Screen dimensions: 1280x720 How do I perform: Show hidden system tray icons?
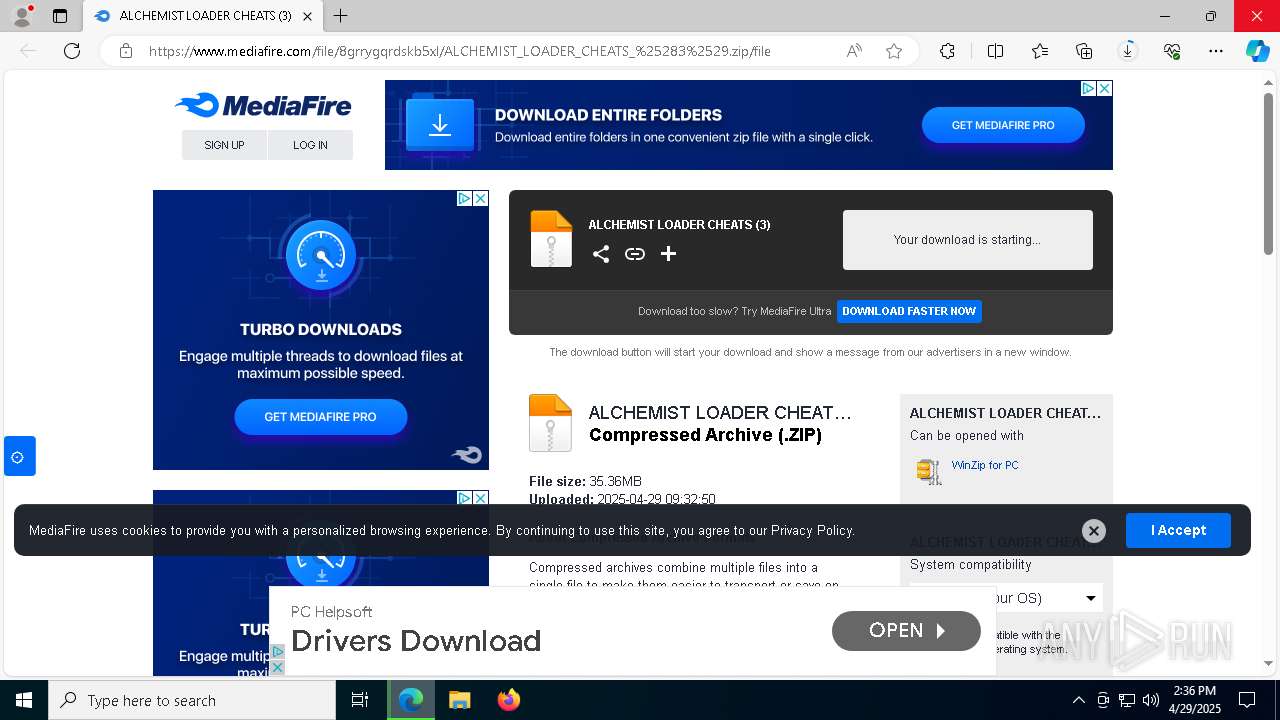coord(1078,700)
